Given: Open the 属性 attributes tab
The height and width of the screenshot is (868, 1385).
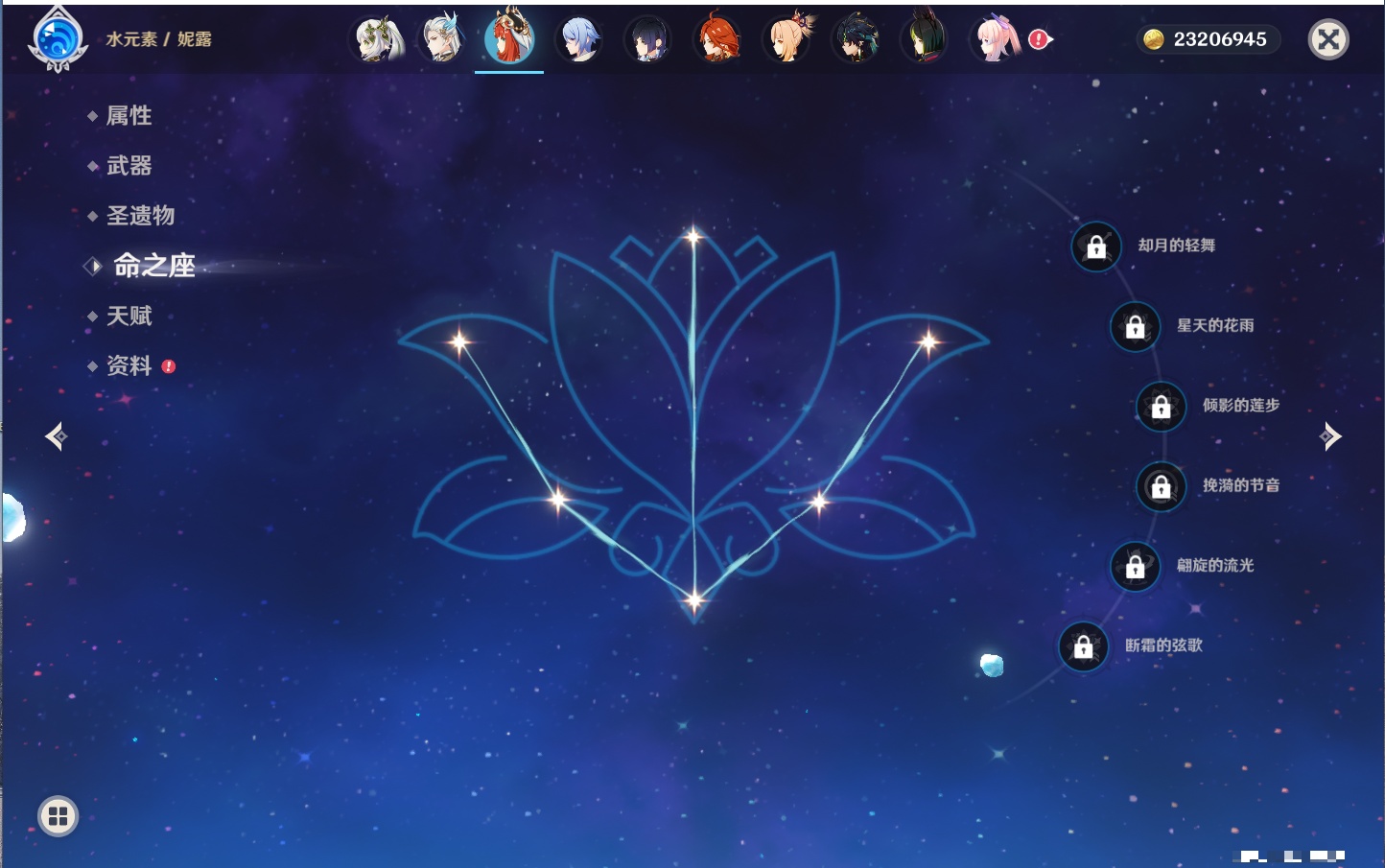Looking at the screenshot, I should 129,116.
